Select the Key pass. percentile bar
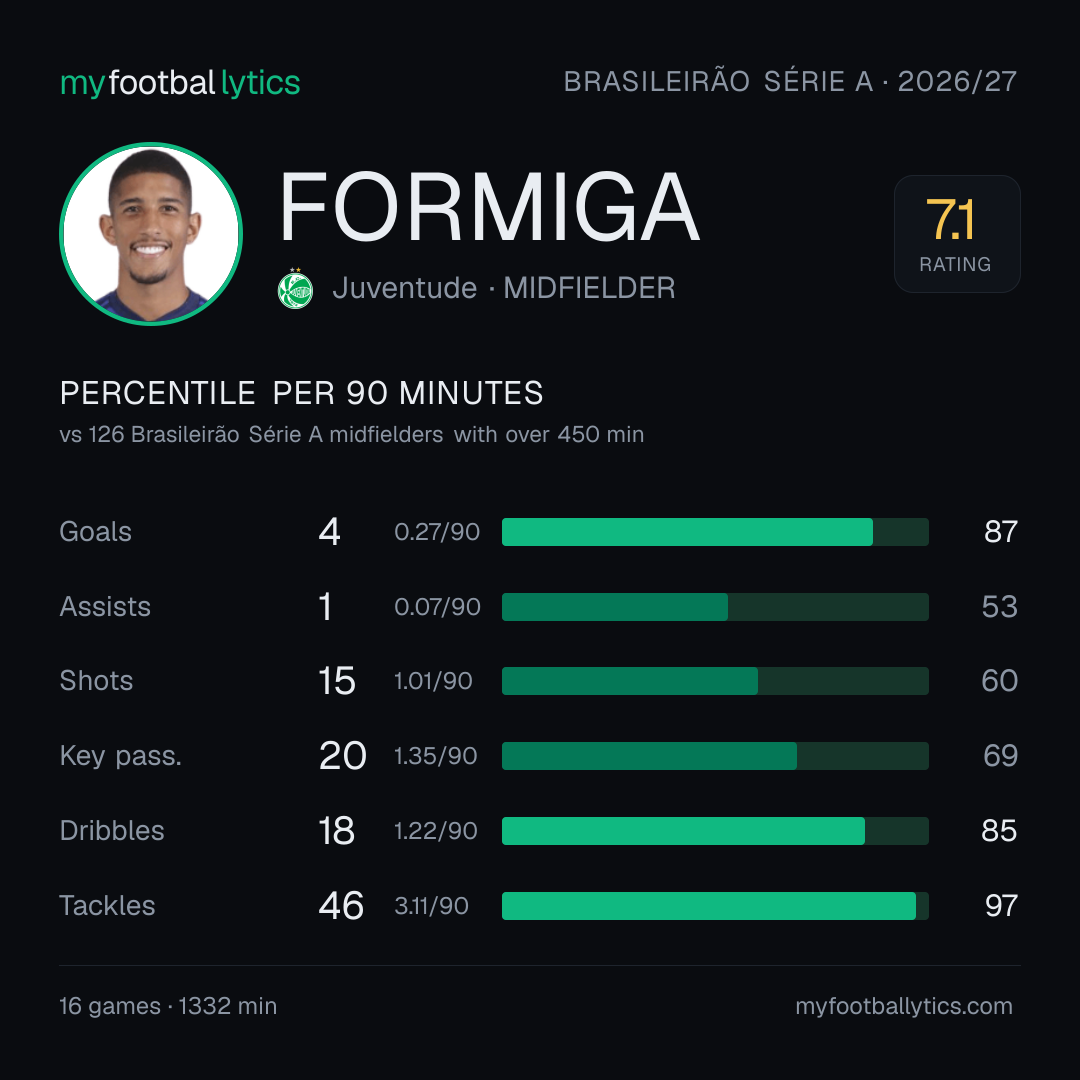Screen dimensions: 1080x1080 click(x=715, y=756)
